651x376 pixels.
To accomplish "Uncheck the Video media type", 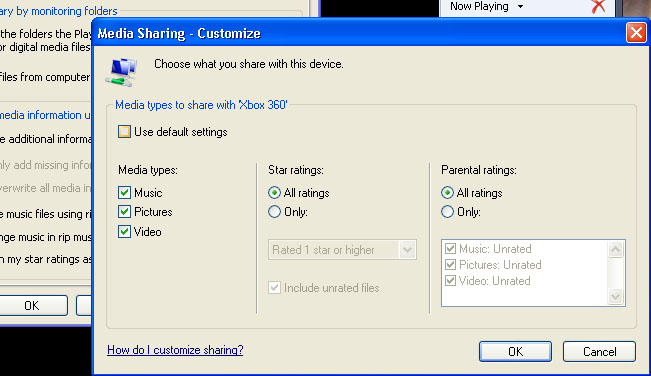I will [124, 232].
